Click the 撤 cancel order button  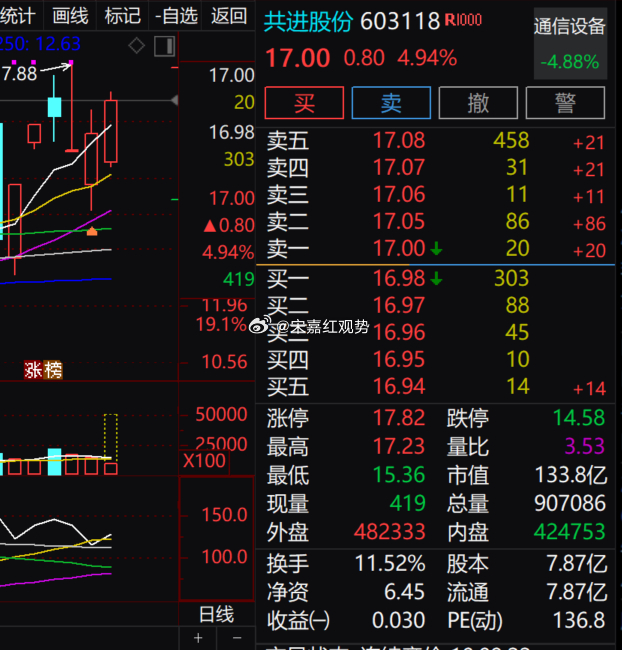pos(478,103)
